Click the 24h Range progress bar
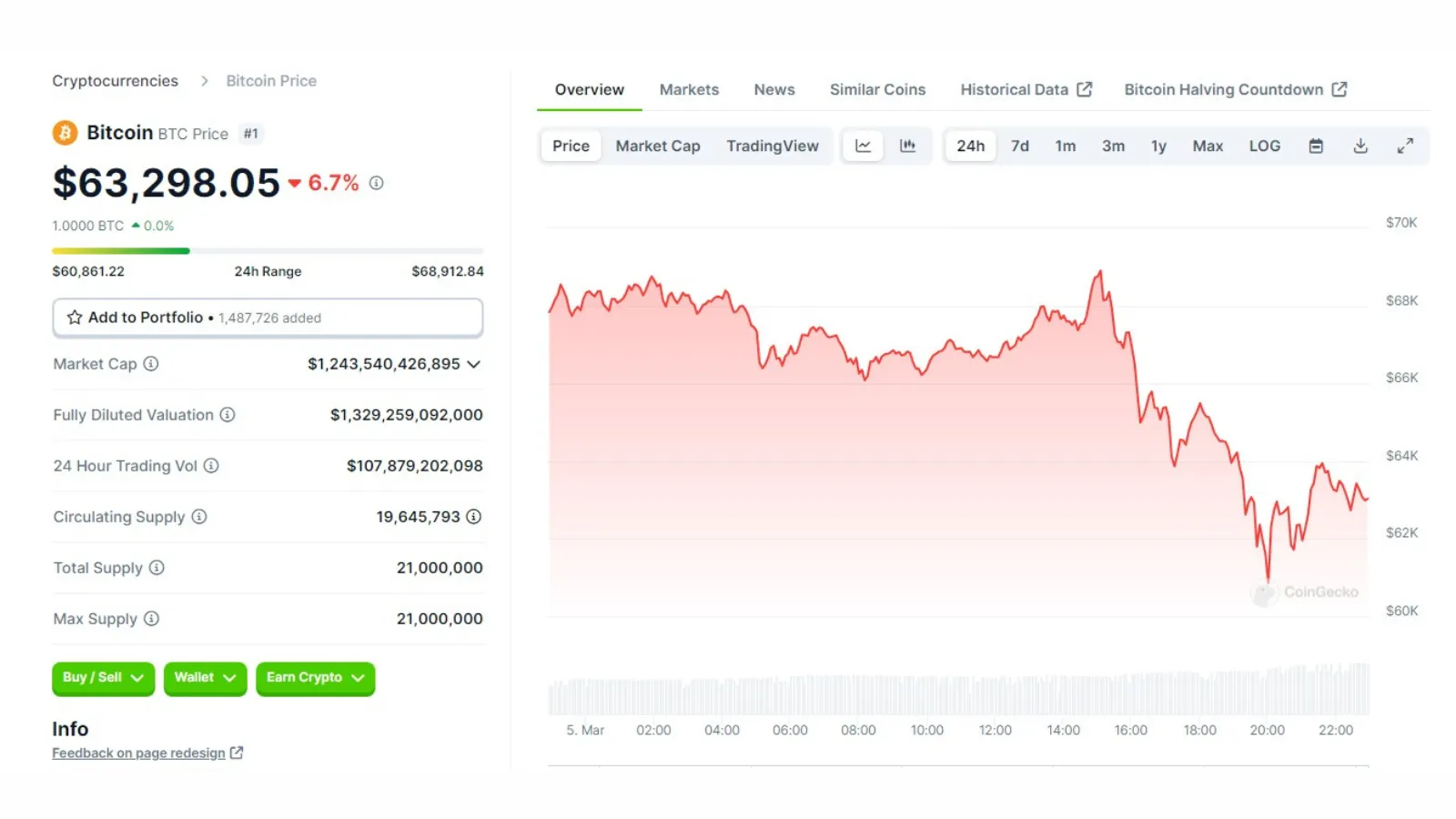This screenshot has width=1456, height=819. (x=268, y=250)
